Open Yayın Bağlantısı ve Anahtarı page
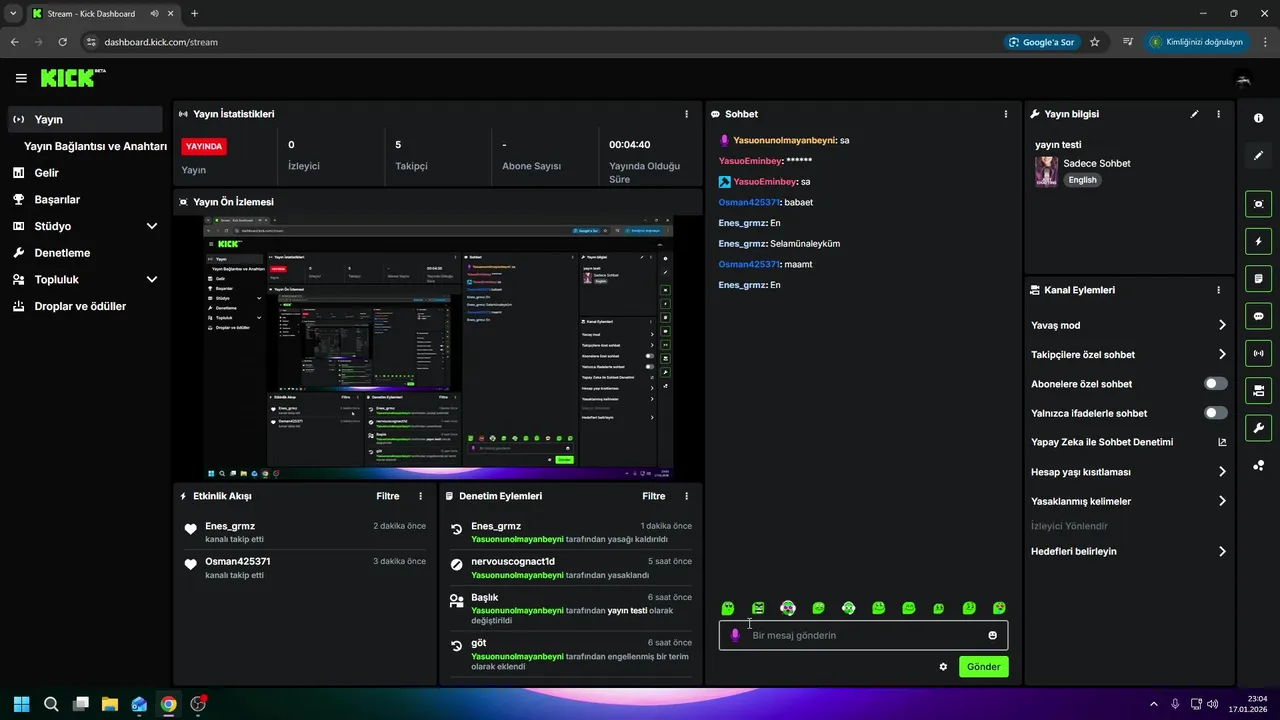Image resolution: width=1280 pixels, height=720 pixels. 95,146
